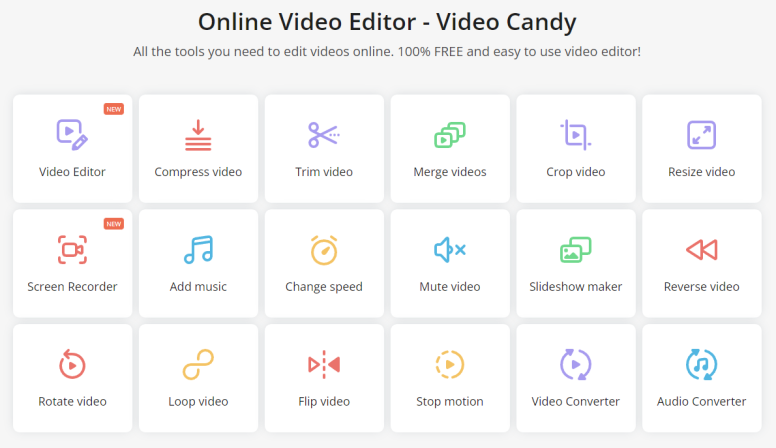Click the Crop video crop-frame icon
Viewport: 776px width, 448px height.
click(x=576, y=135)
